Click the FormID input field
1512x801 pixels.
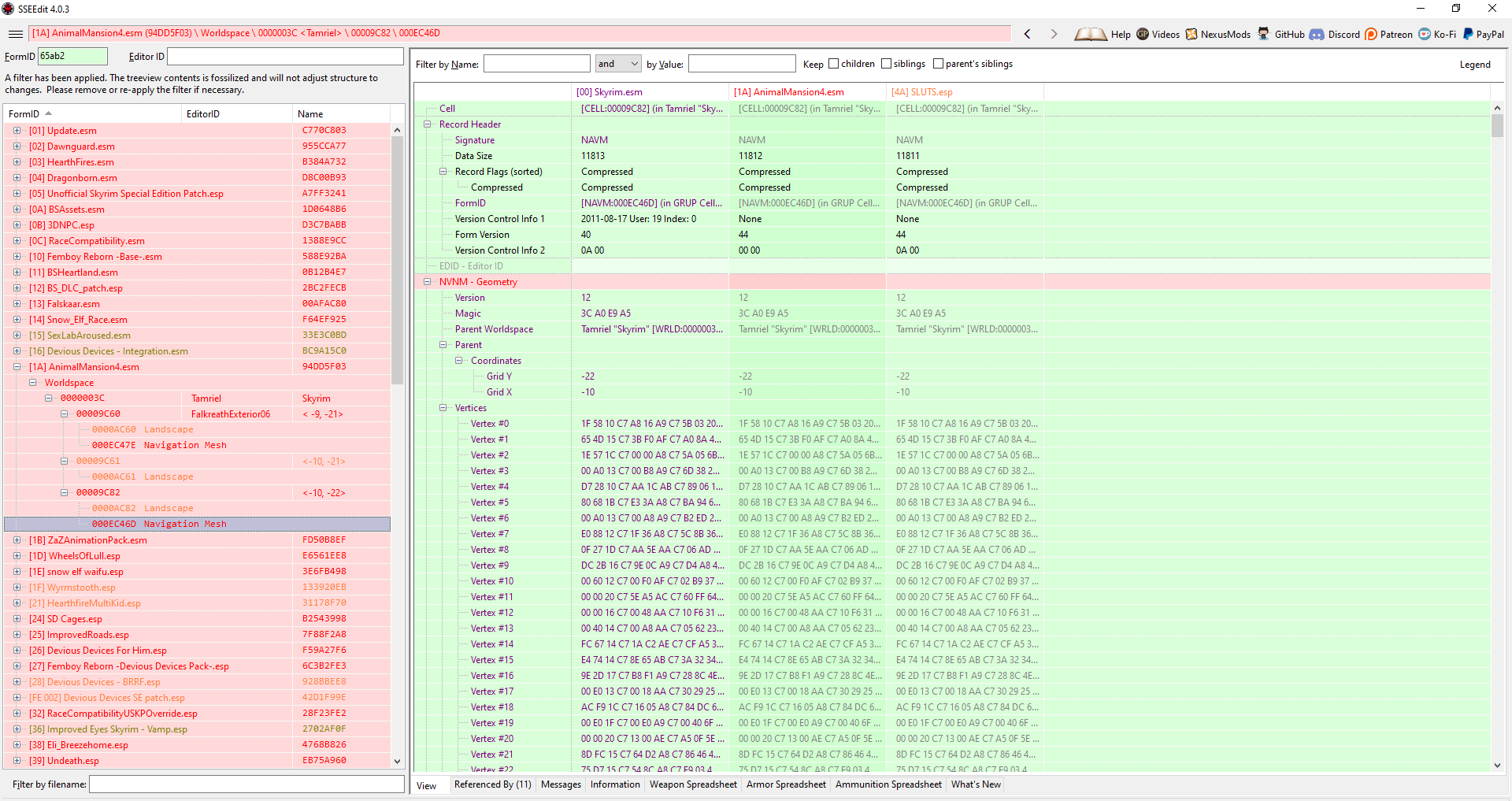coord(72,56)
